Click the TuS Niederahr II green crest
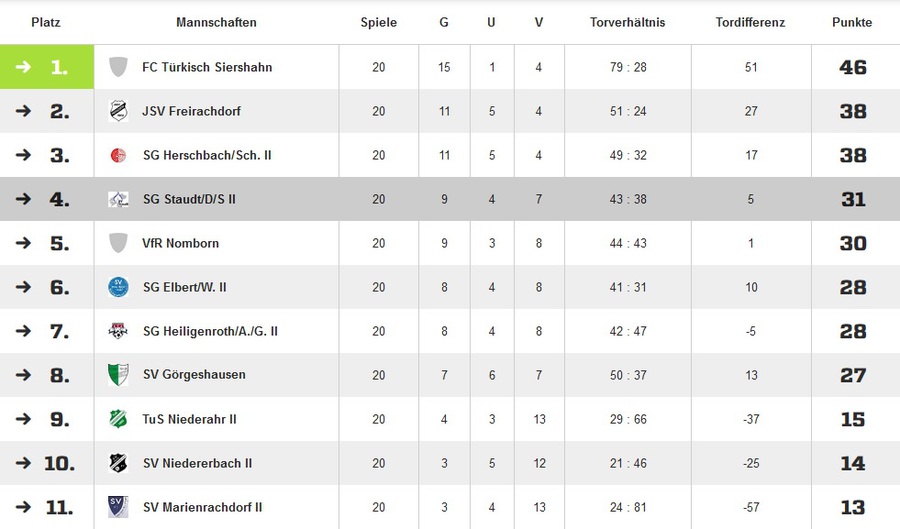Viewport: 900px width, 529px height. pyautogui.click(x=118, y=419)
